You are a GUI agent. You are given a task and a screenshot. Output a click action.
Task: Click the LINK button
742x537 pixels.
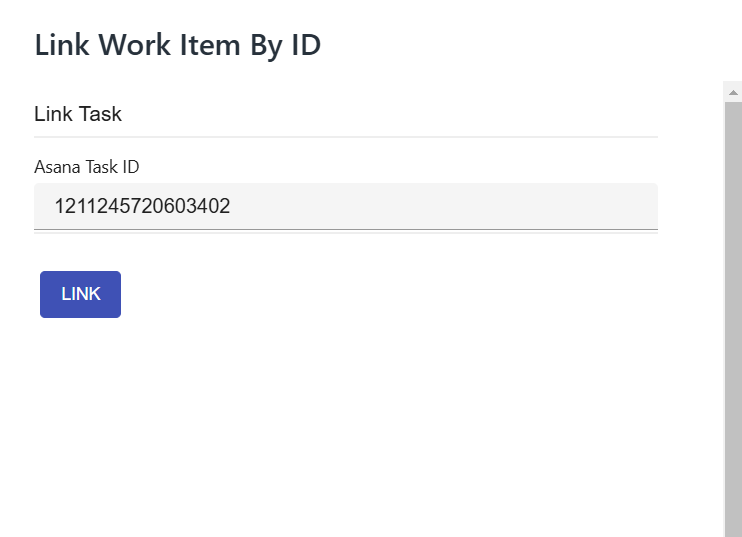80,294
